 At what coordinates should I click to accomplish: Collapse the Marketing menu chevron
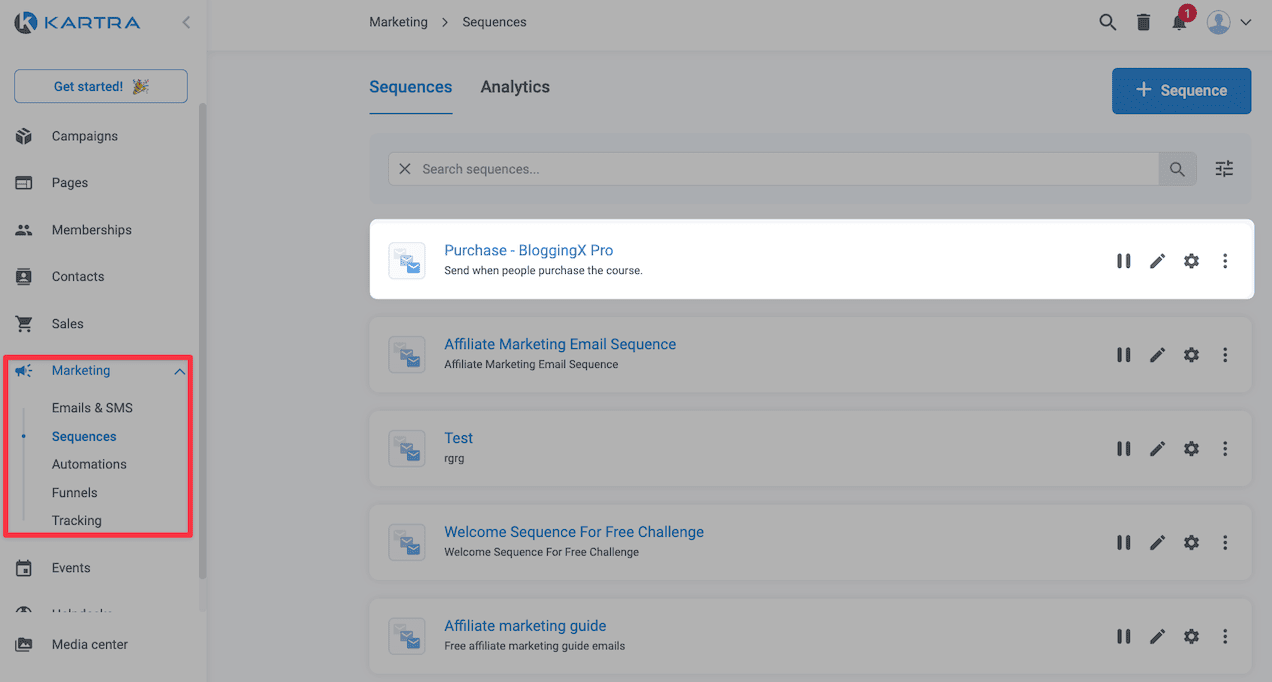click(x=180, y=371)
